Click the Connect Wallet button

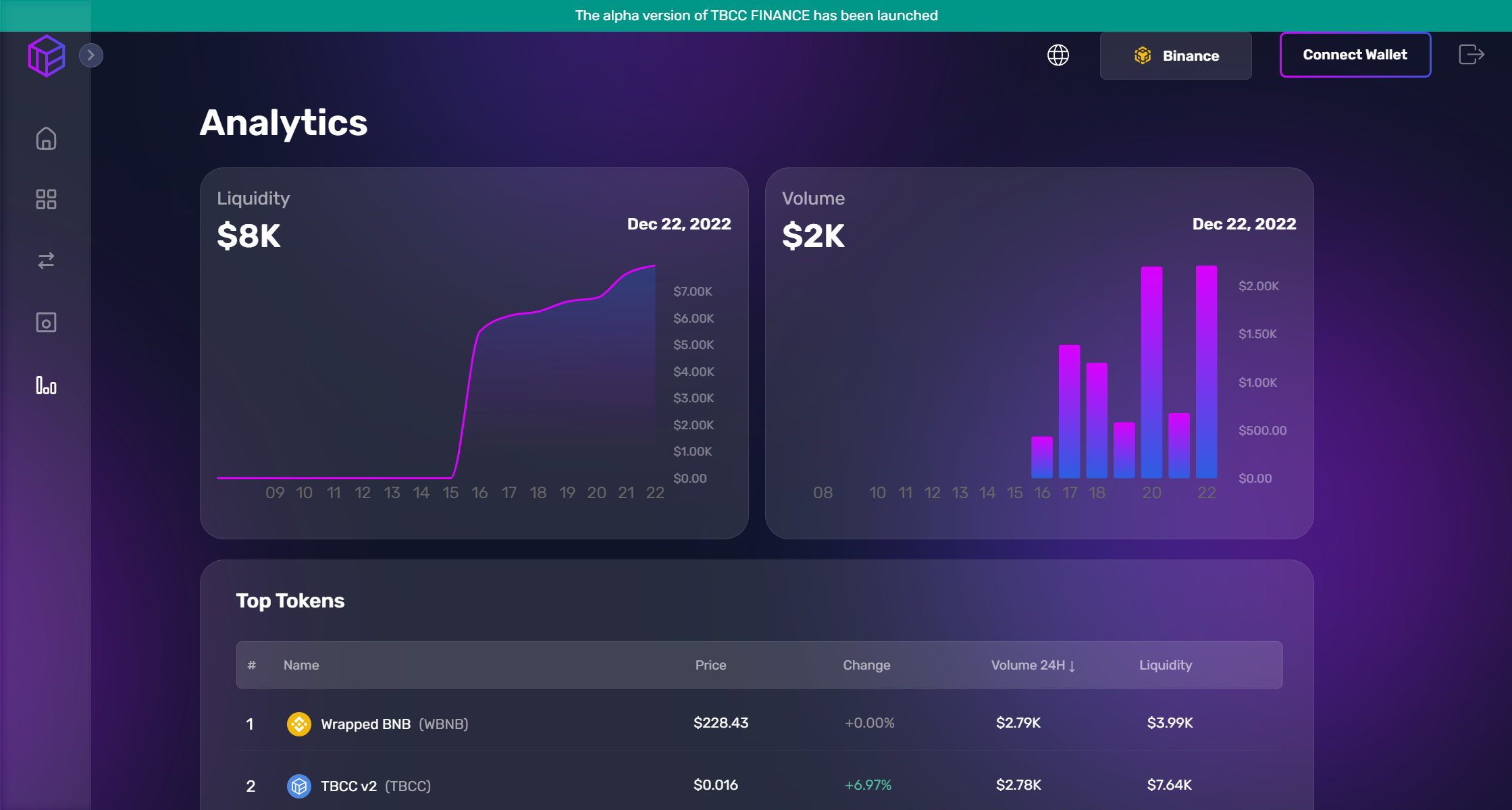pos(1355,55)
